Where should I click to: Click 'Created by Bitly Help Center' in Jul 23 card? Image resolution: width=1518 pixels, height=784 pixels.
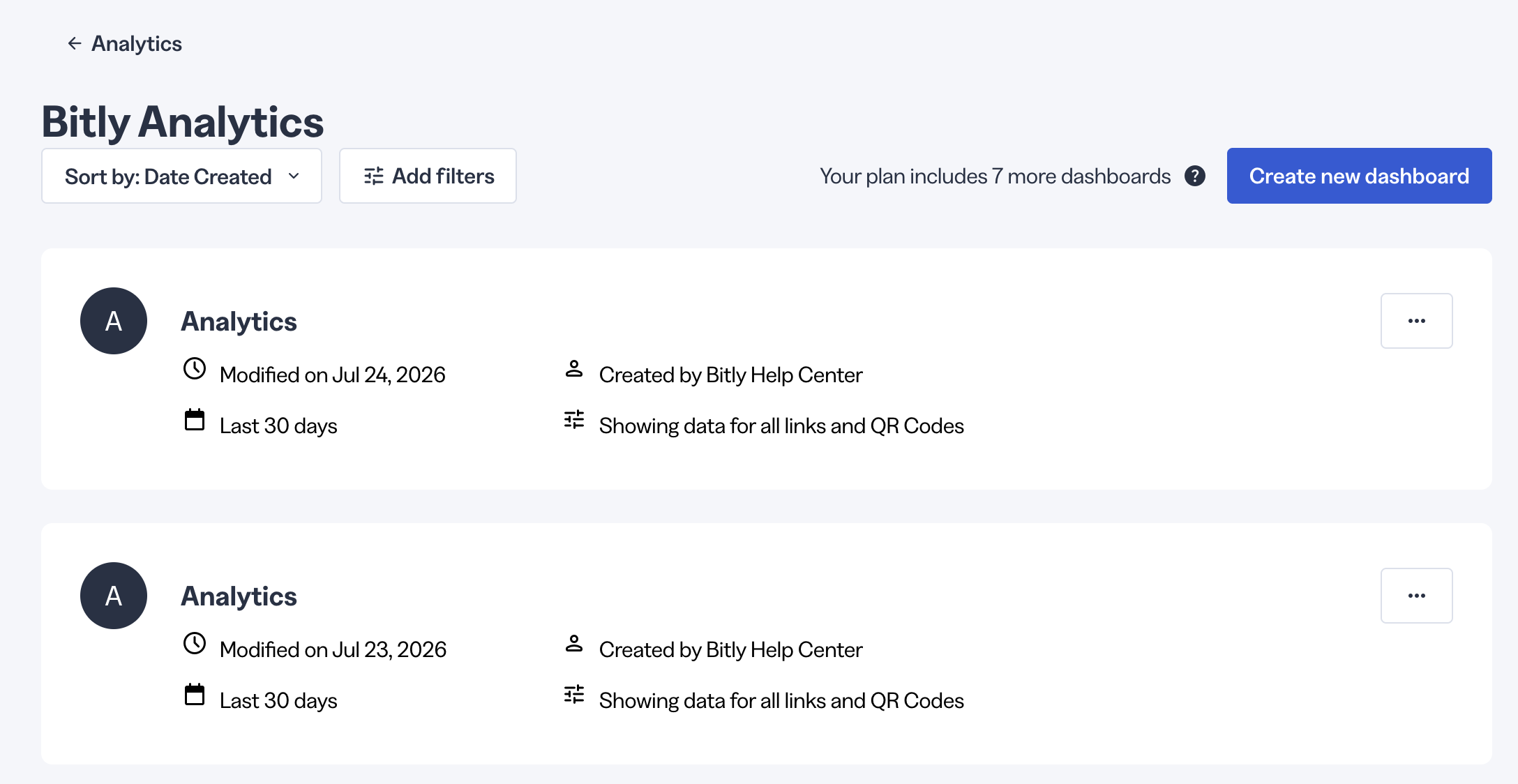coord(731,650)
